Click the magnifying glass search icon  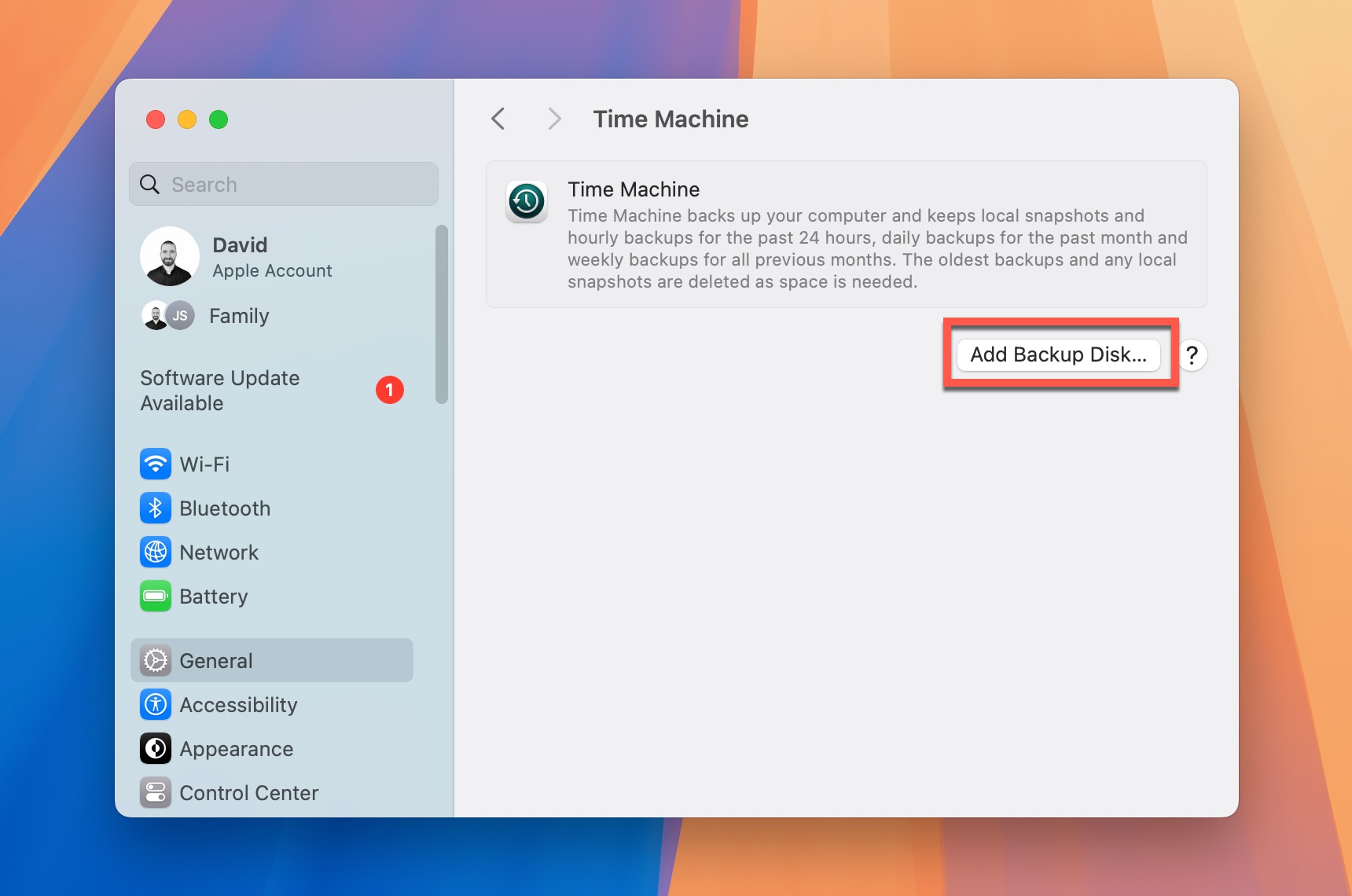click(149, 184)
